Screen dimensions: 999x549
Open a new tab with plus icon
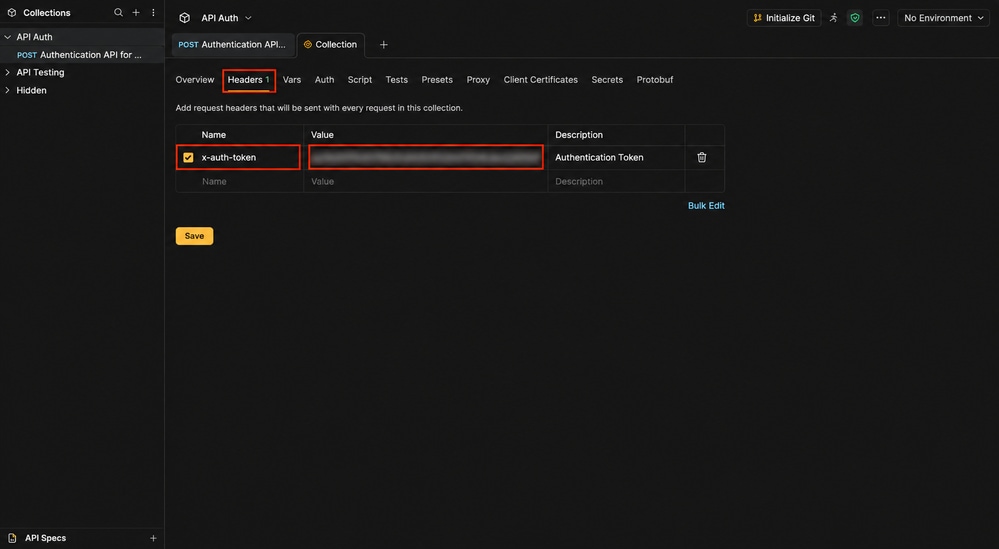coord(384,45)
